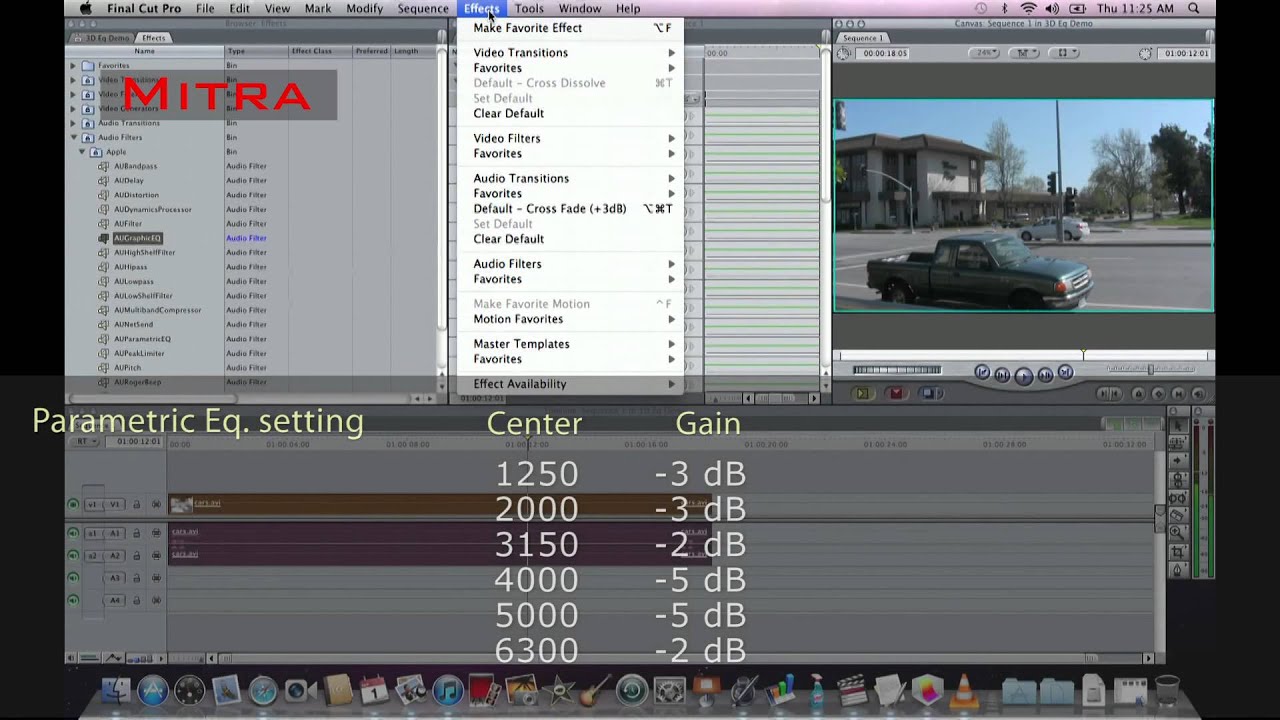The width and height of the screenshot is (1280, 720).
Task: Open Spotlight search in menu bar
Action: (x=1194, y=8)
